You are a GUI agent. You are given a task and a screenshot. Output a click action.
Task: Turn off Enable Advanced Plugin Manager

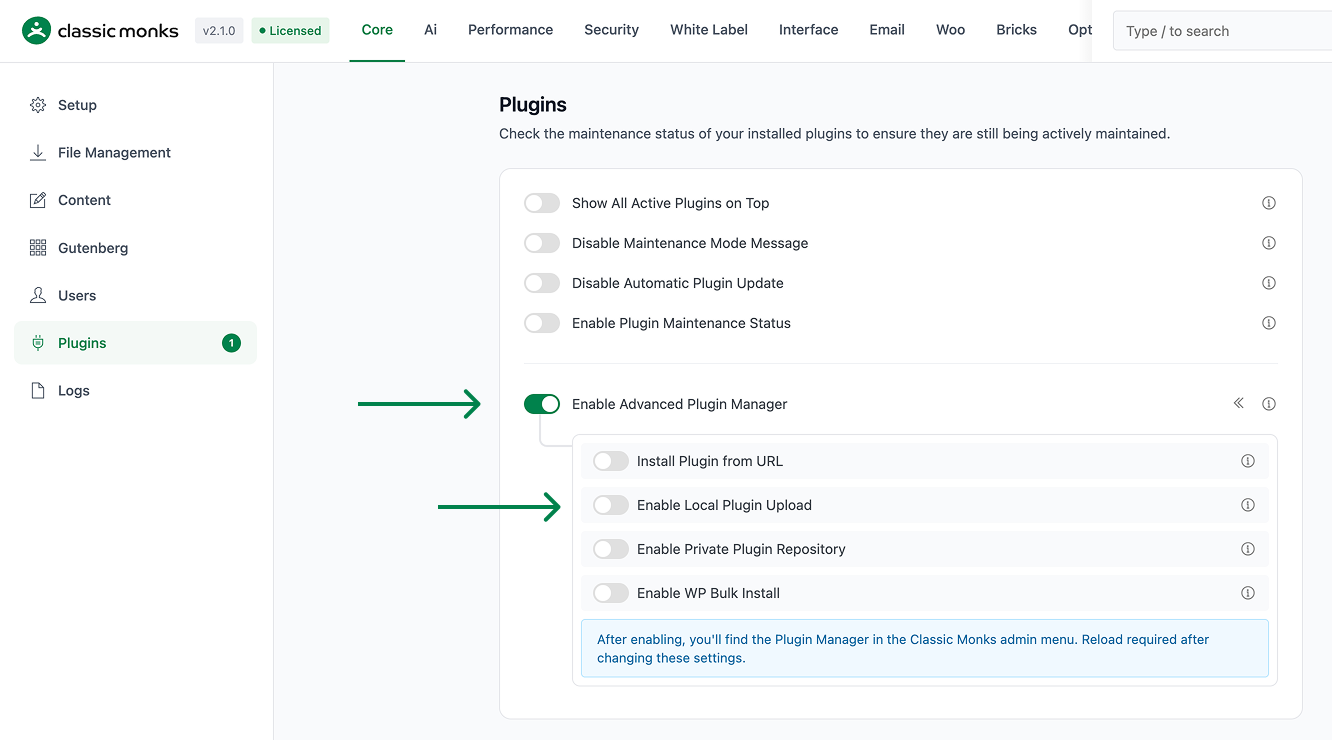pyautogui.click(x=542, y=404)
